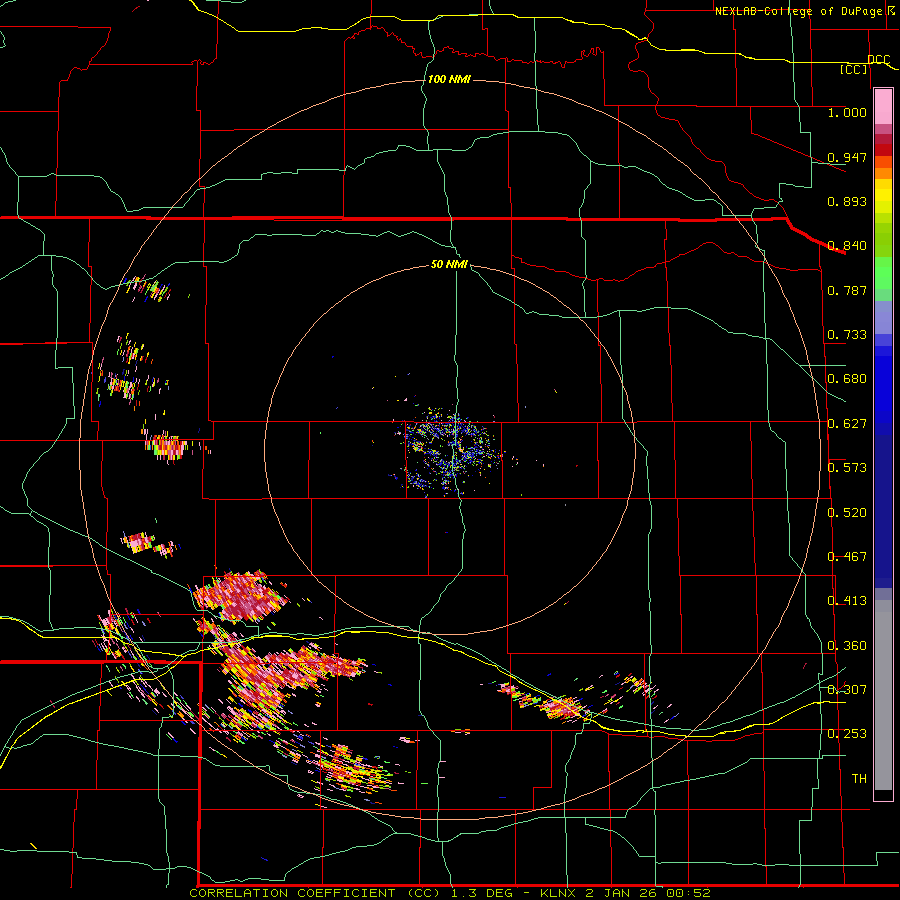The width and height of the screenshot is (900, 900).
Task: Click the (CC) abbreviation in bottom caption
Action: tap(425, 893)
